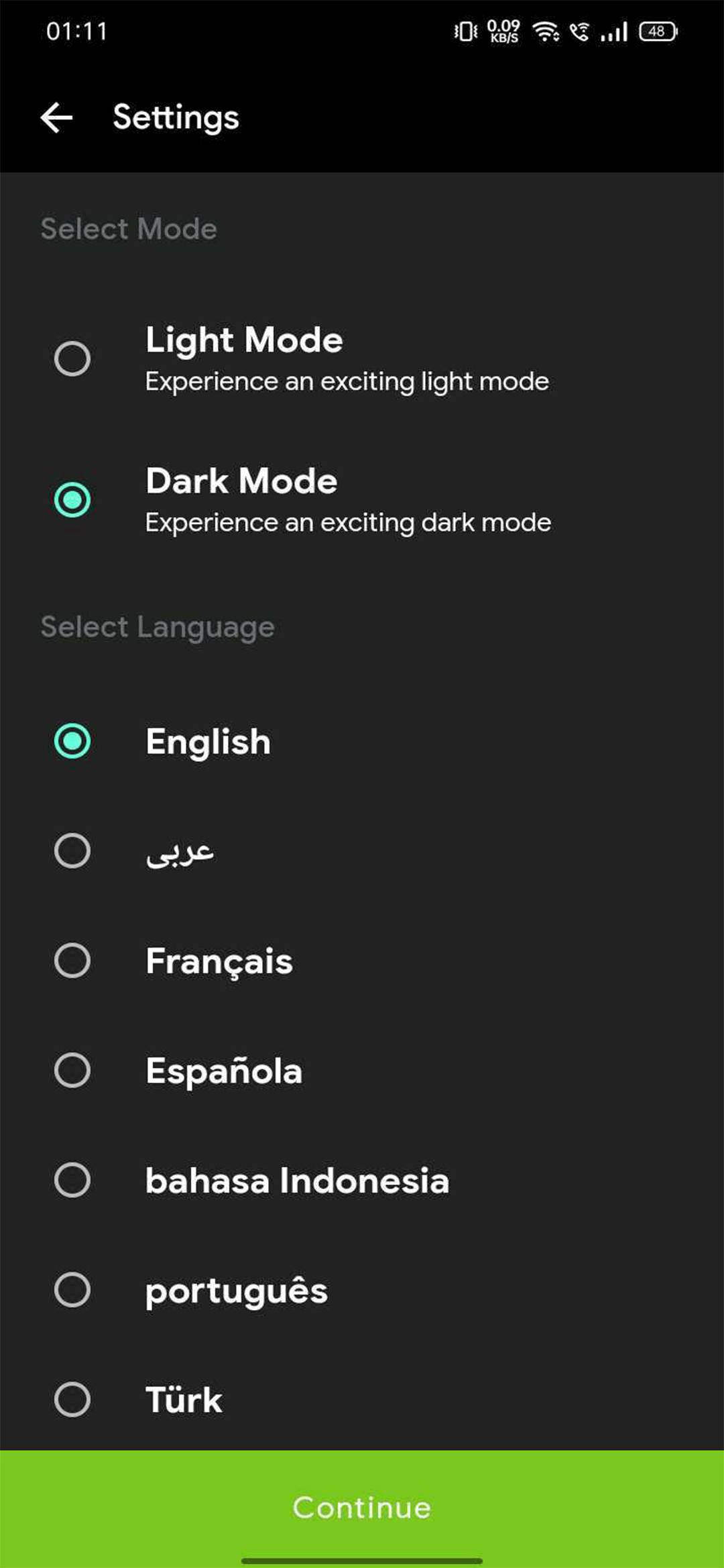Click the back arrow icon

(x=57, y=117)
